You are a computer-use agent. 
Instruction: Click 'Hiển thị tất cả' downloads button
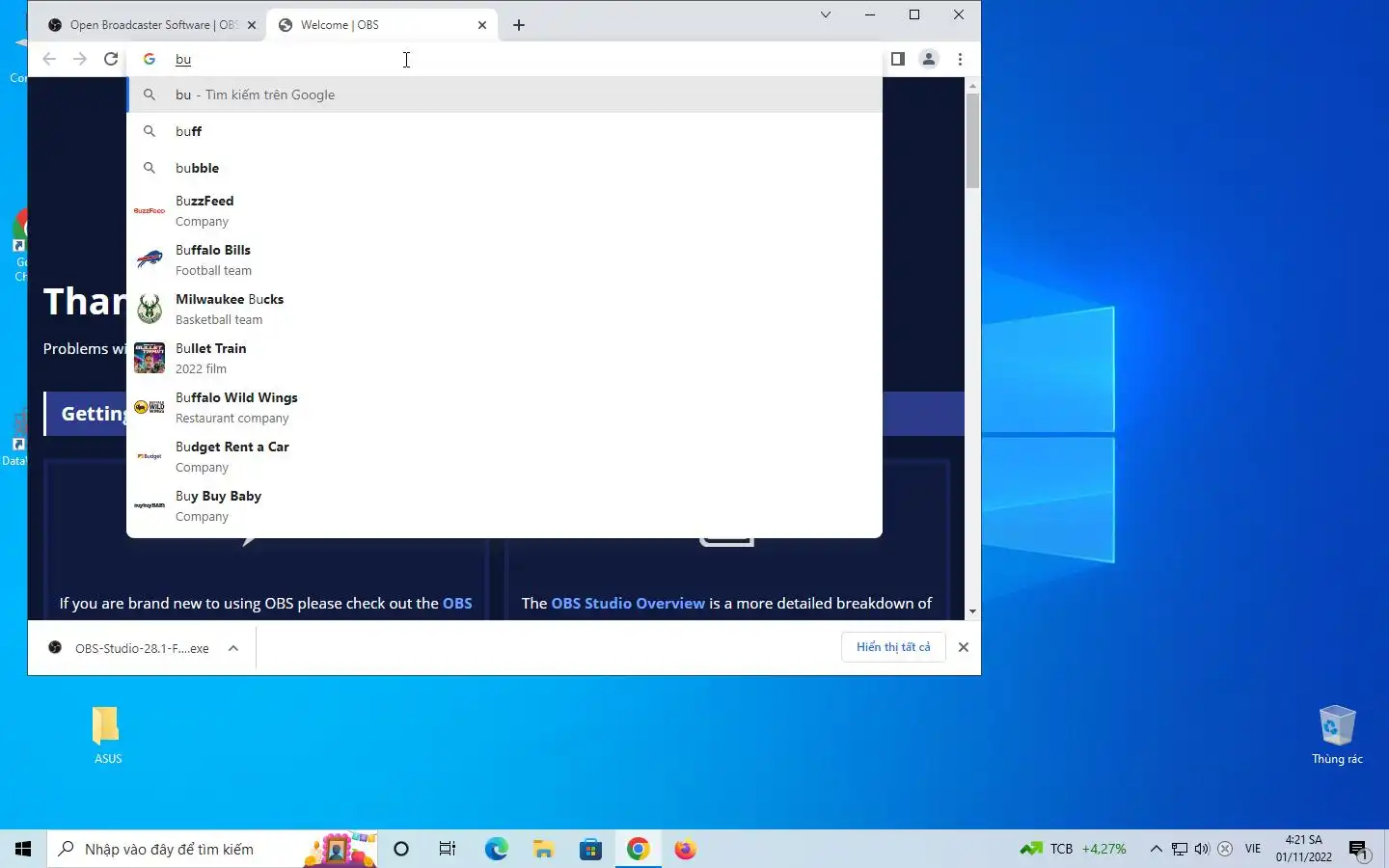click(x=893, y=647)
